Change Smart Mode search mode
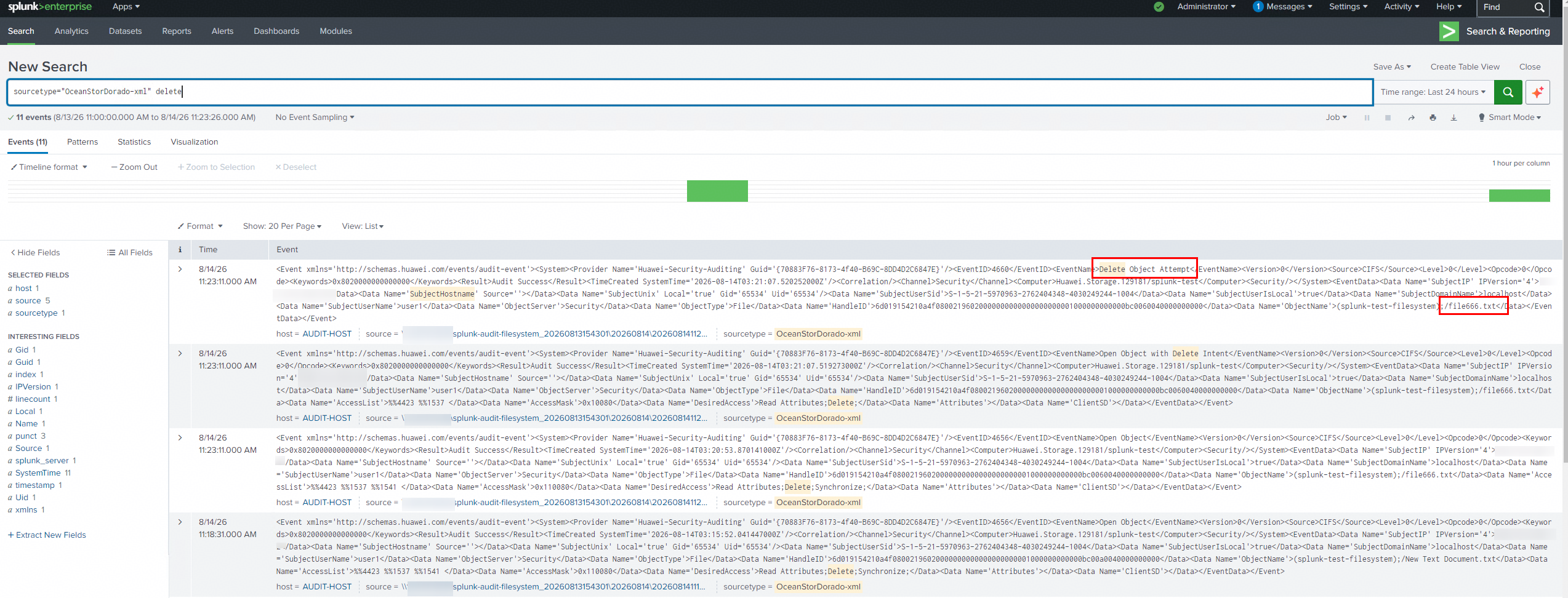This screenshot has height=598, width=1568. pyautogui.click(x=1510, y=118)
